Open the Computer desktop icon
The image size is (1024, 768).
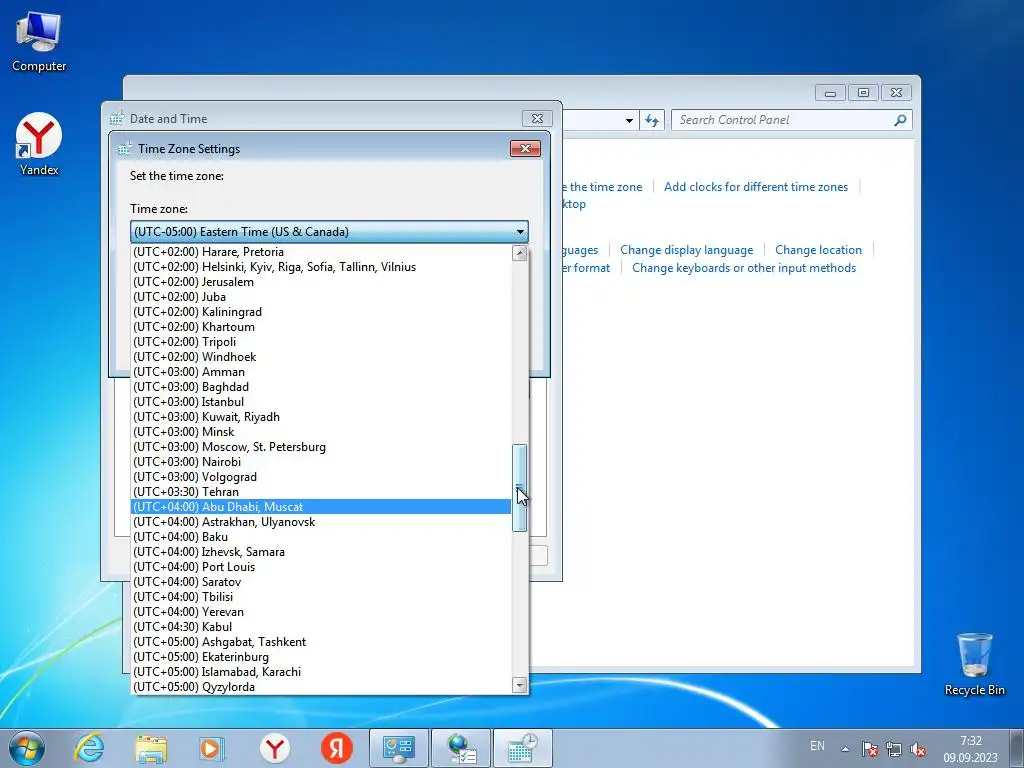(39, 42)
